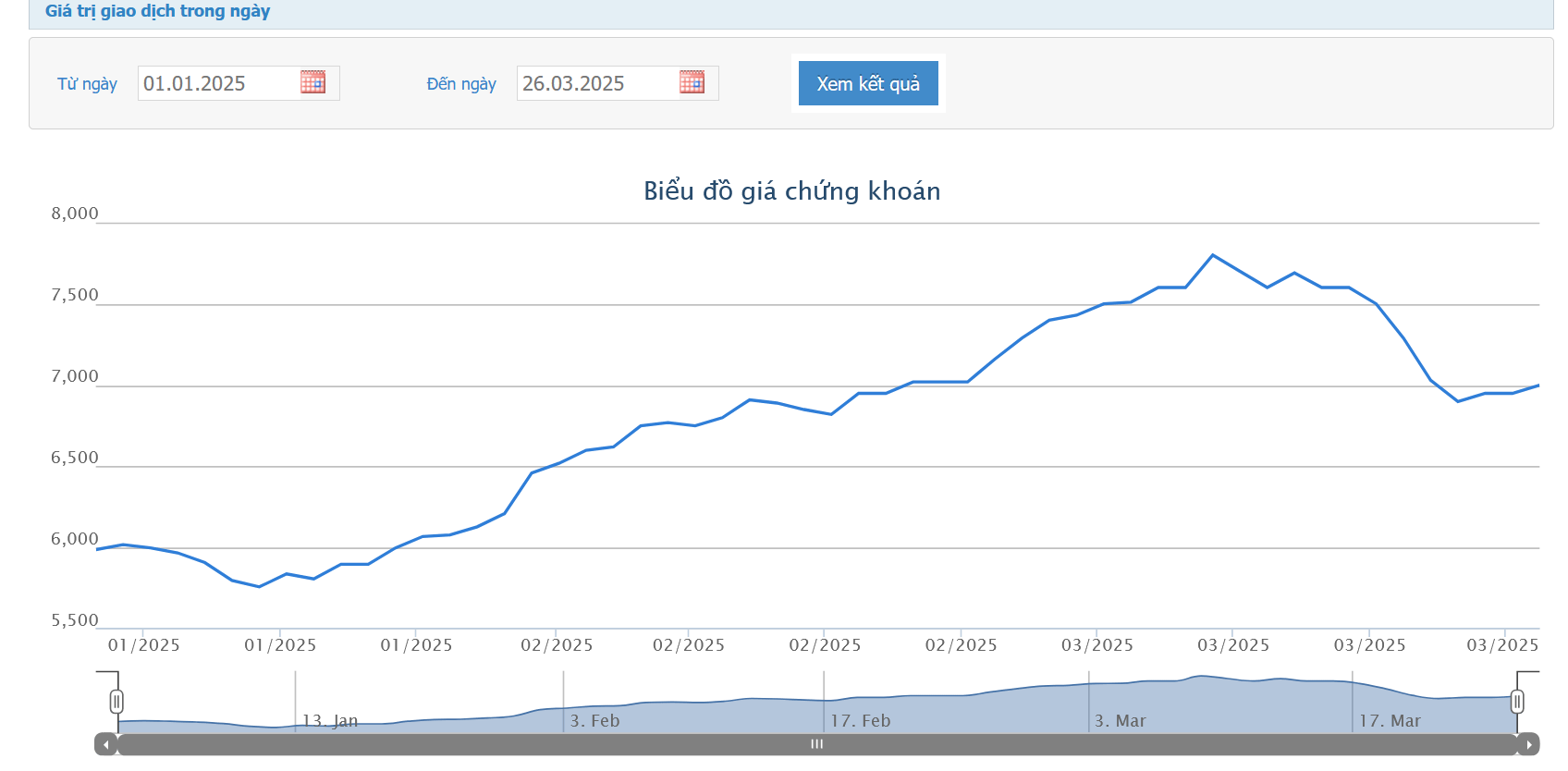
Task: Click the scrollbar grip below the chart
Action: [816, 744]
